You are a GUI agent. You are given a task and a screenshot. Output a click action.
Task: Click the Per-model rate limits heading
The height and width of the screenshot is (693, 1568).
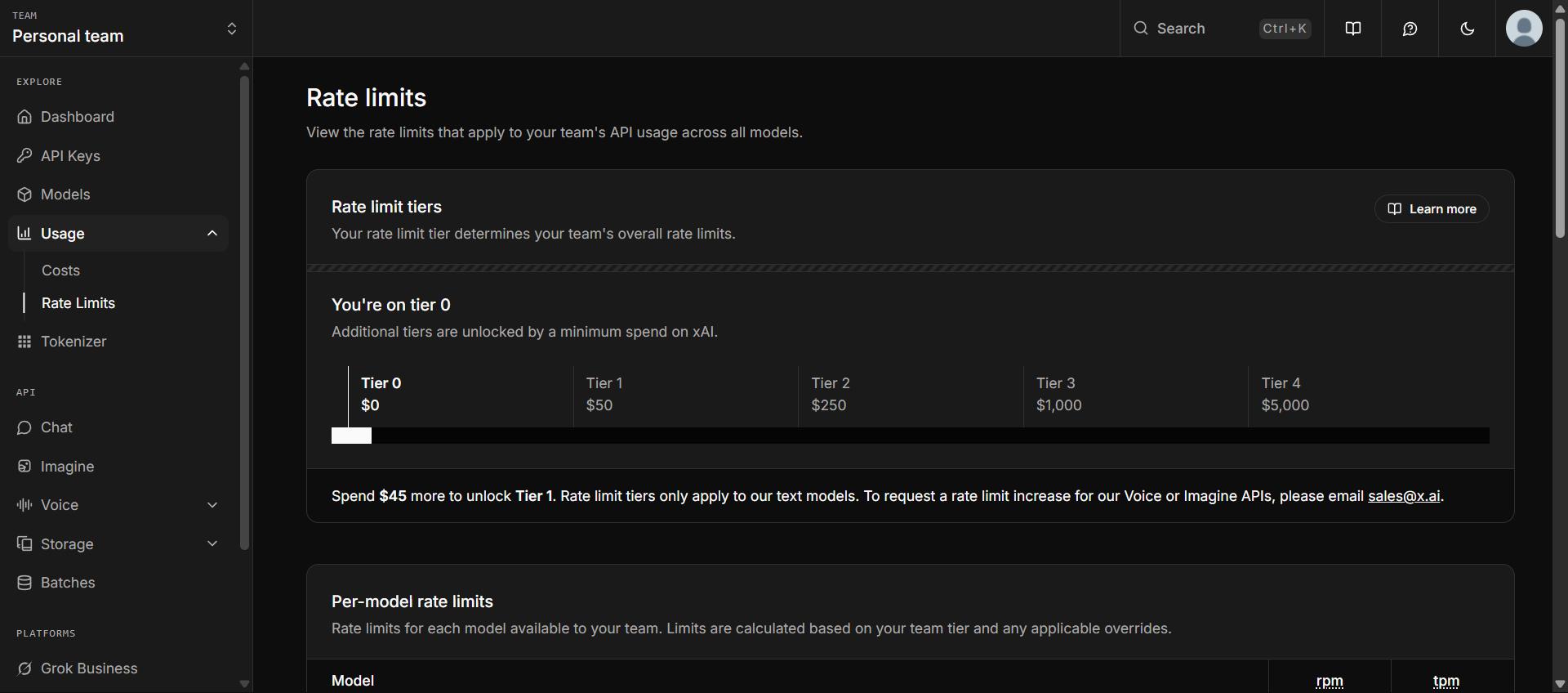412,601
